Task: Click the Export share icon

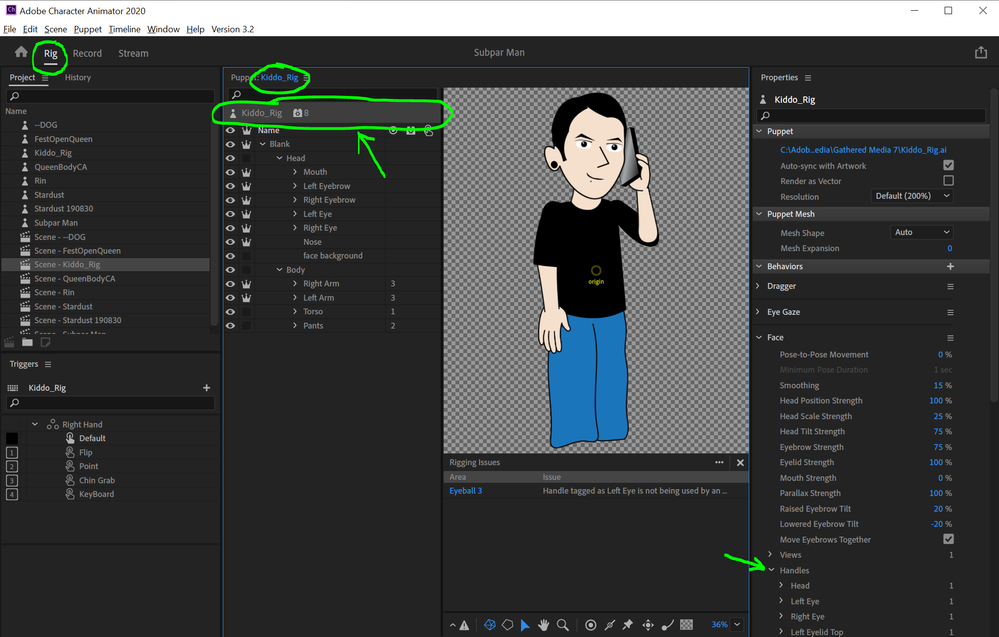Action: pos(980,53)
